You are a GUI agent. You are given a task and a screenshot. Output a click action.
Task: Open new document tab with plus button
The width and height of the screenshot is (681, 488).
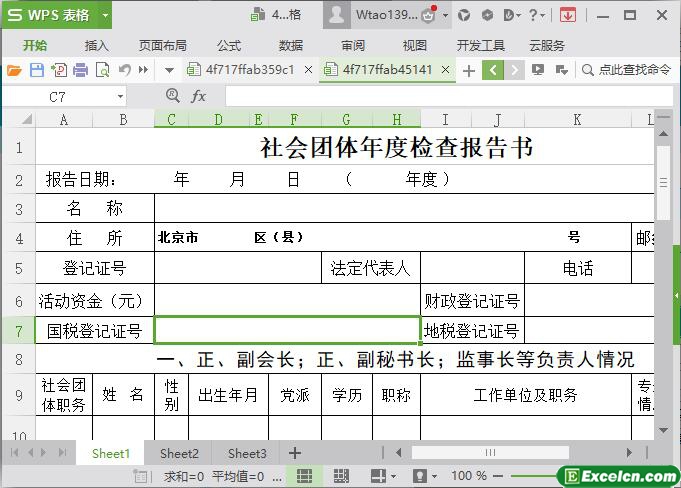pos(469,70)
